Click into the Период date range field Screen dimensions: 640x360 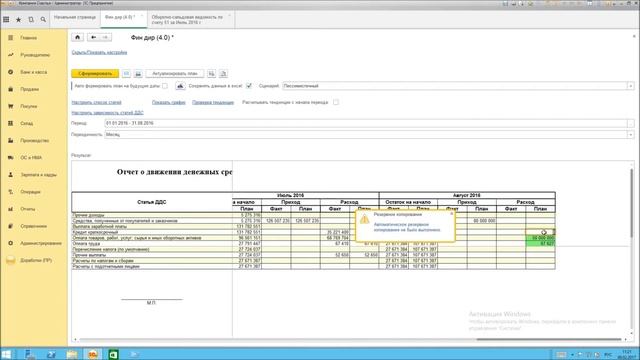coord(366,123)
